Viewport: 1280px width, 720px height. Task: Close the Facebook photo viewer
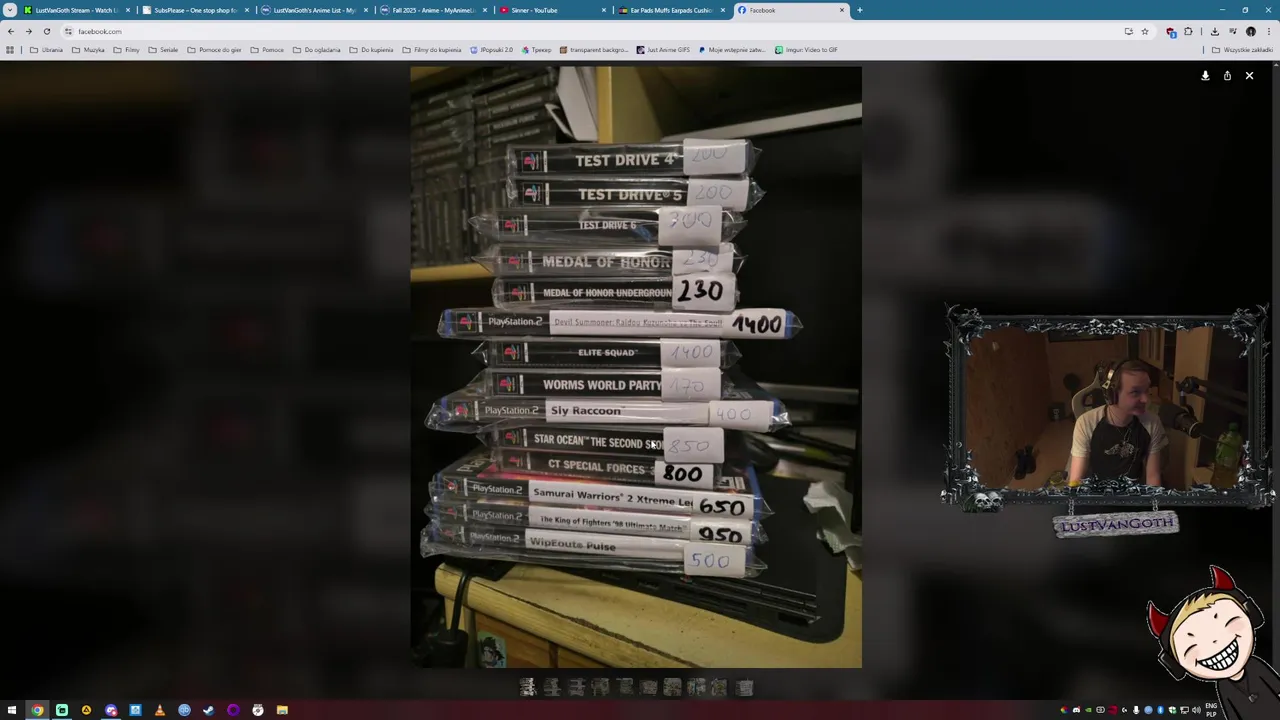[1249, 75]
